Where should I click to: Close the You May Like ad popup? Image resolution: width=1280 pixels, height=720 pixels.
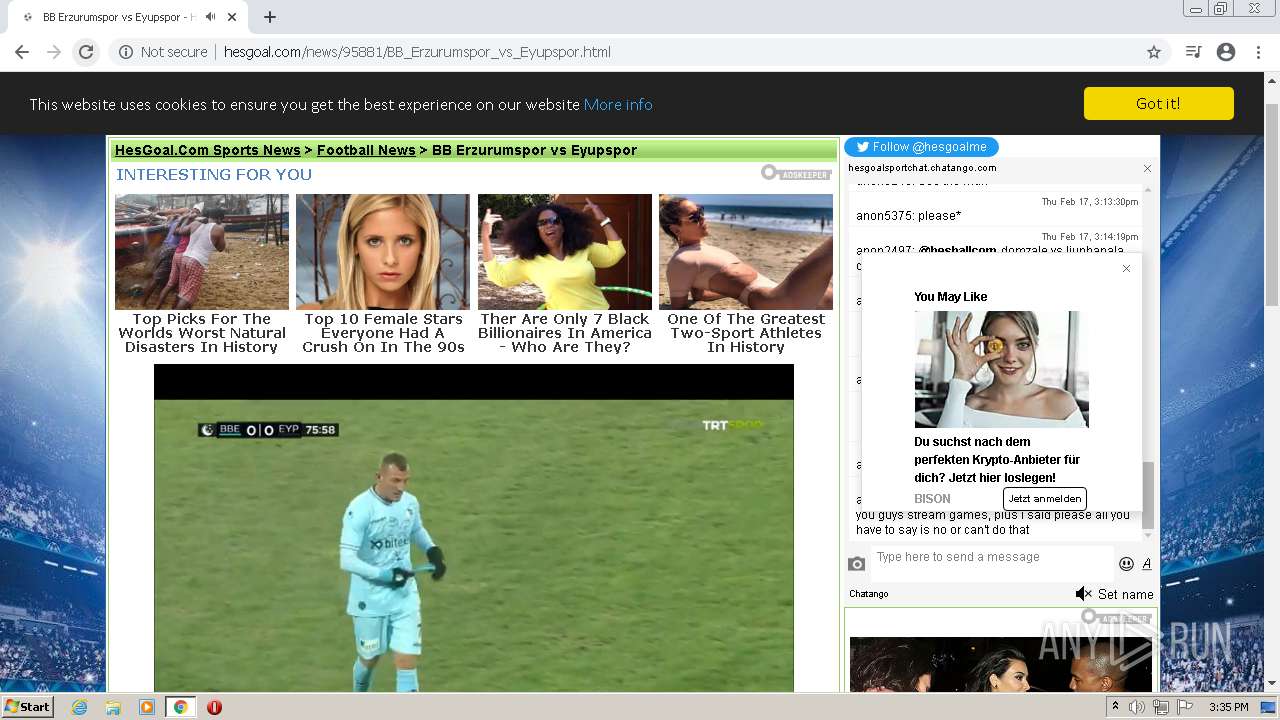tap(1126, 268)
